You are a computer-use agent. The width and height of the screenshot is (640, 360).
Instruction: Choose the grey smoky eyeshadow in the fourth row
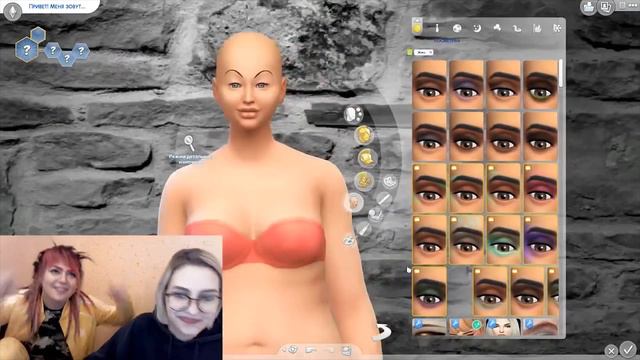click(467, 240)
